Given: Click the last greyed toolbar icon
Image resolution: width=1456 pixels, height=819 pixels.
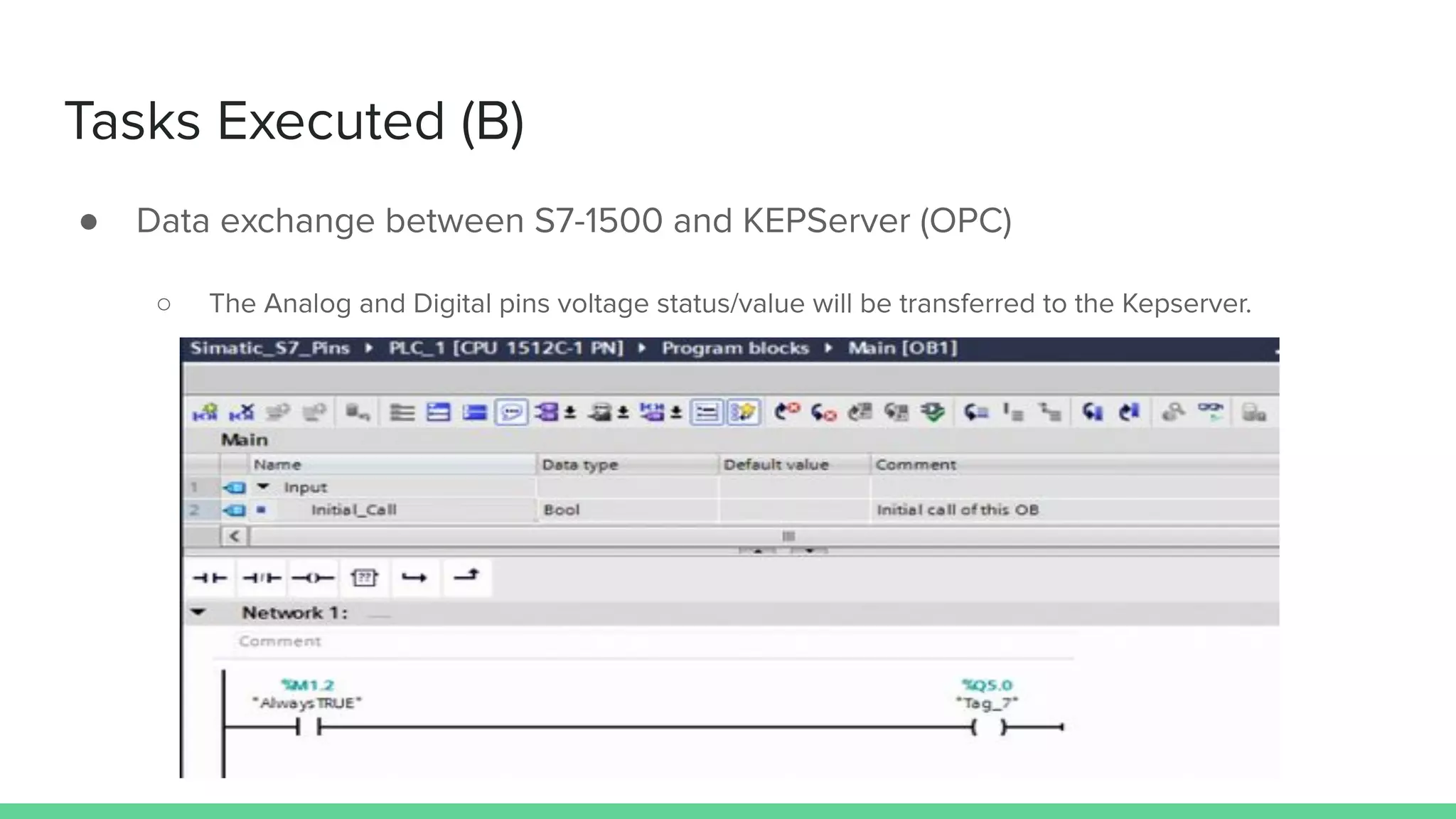Looking at the screenshot, I should pyautogui.click(x=1253, y=412).
